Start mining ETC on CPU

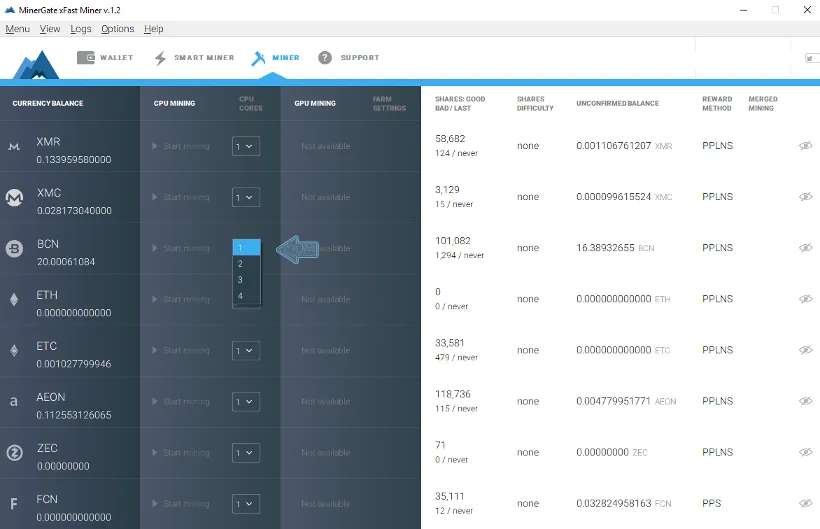181,350
